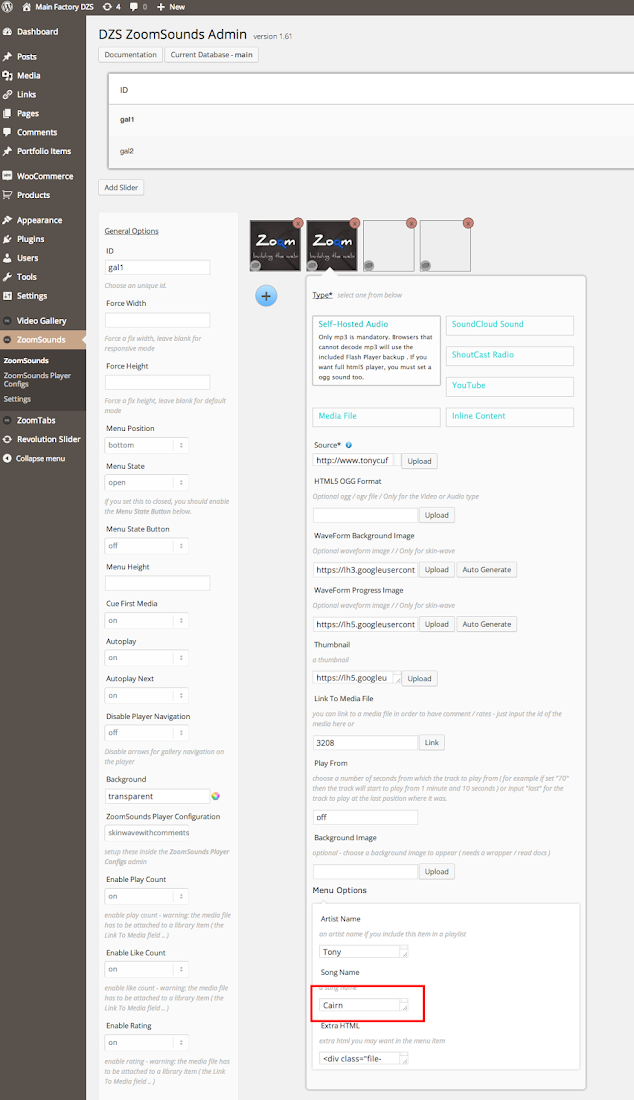The width and height of the screenshot is (634, 1100).
Task: Open the Background color picker wheel
Action: 215,796
